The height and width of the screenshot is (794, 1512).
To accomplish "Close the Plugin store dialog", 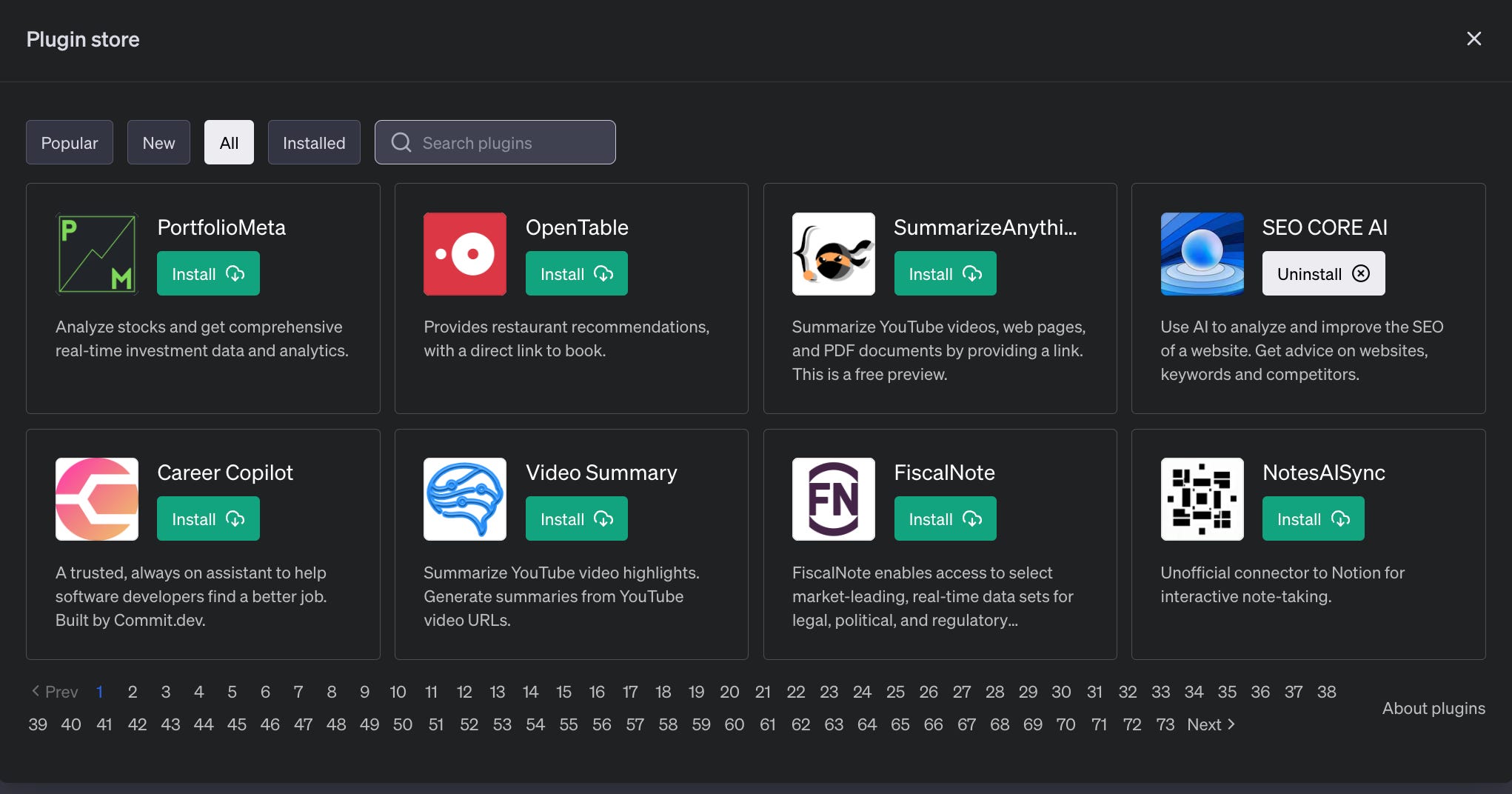I will [1474, 39].
